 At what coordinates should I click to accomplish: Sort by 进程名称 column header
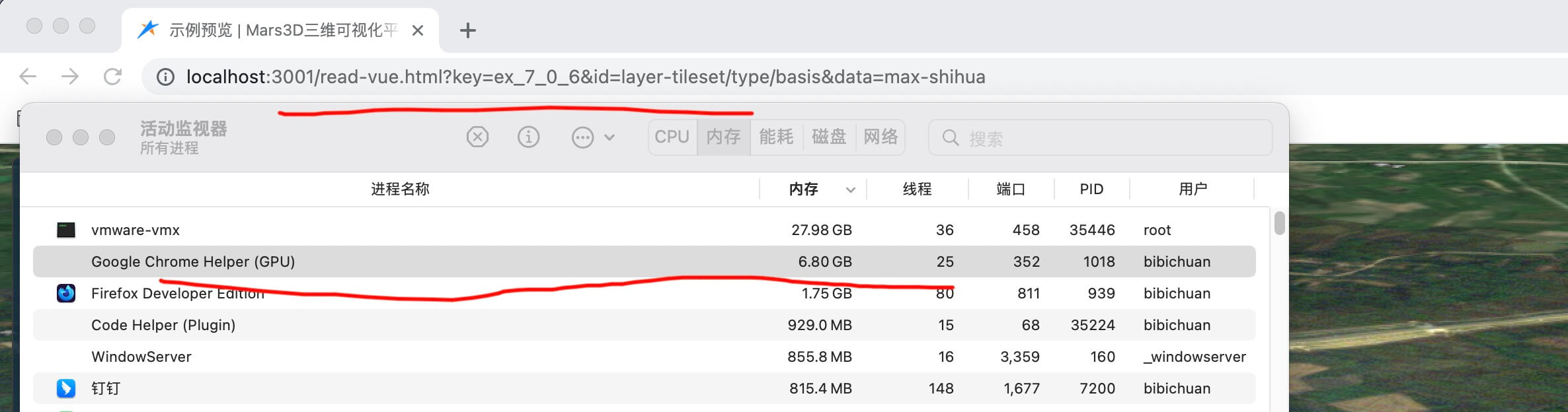pyautogui.click(x=400, y=189)
